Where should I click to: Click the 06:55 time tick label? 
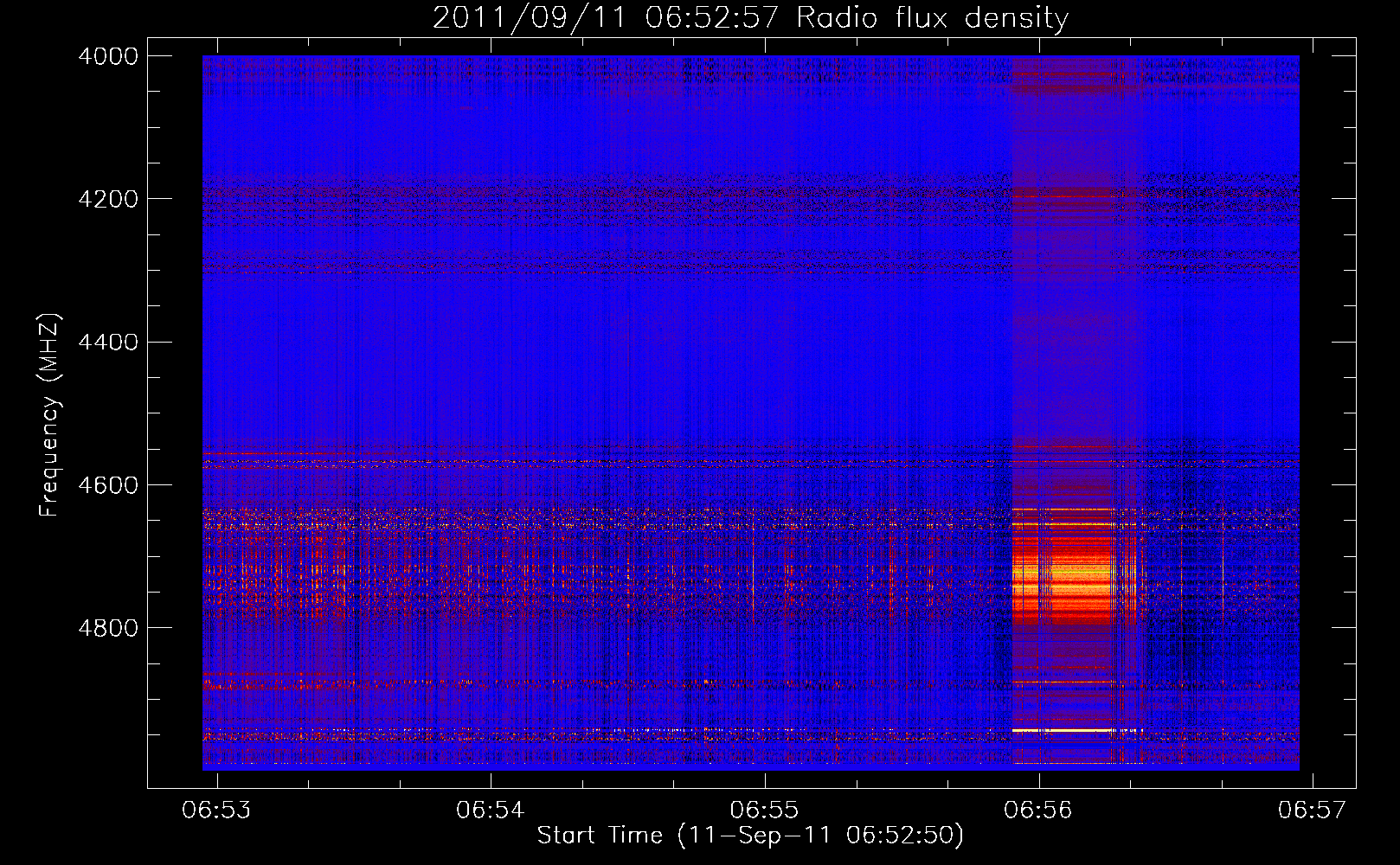click(x=764, y=810)
